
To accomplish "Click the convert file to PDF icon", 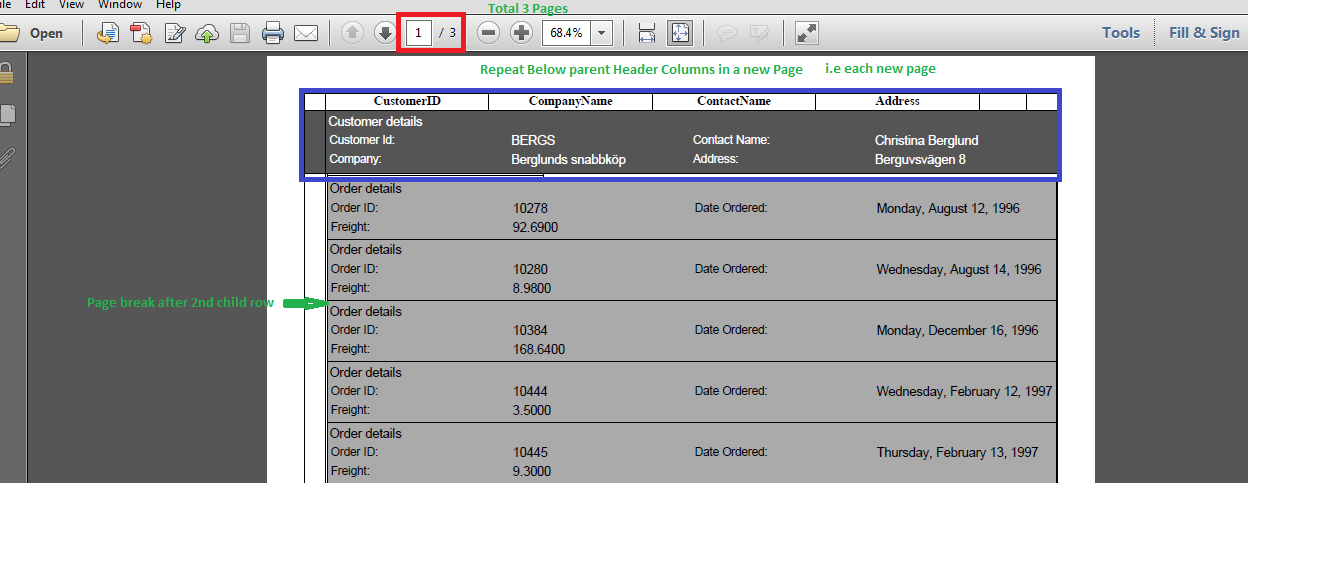I will coord(108,33).
